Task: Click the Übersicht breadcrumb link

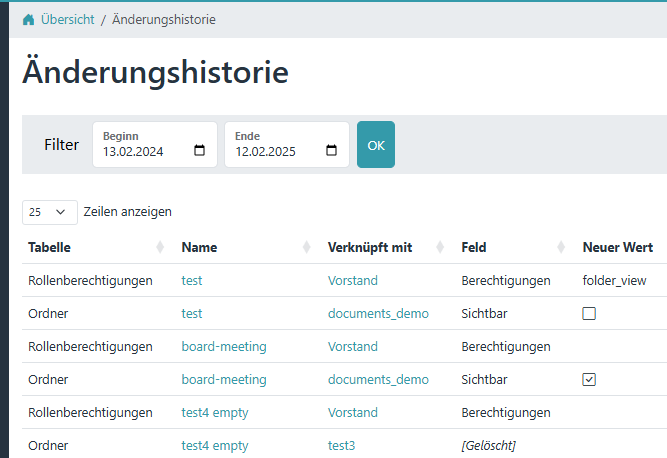Action: (x=67, y=19)
